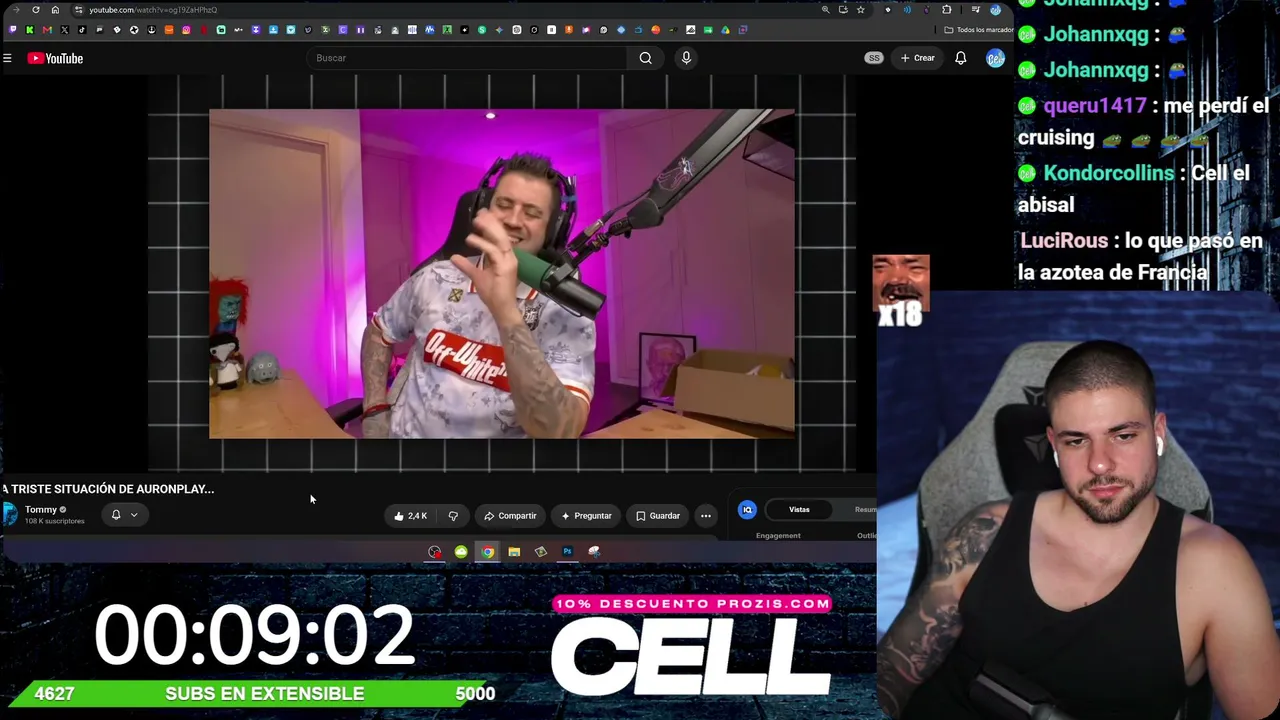
Task: Click into the 'Buscar' search field
Action: pos(468,58)
